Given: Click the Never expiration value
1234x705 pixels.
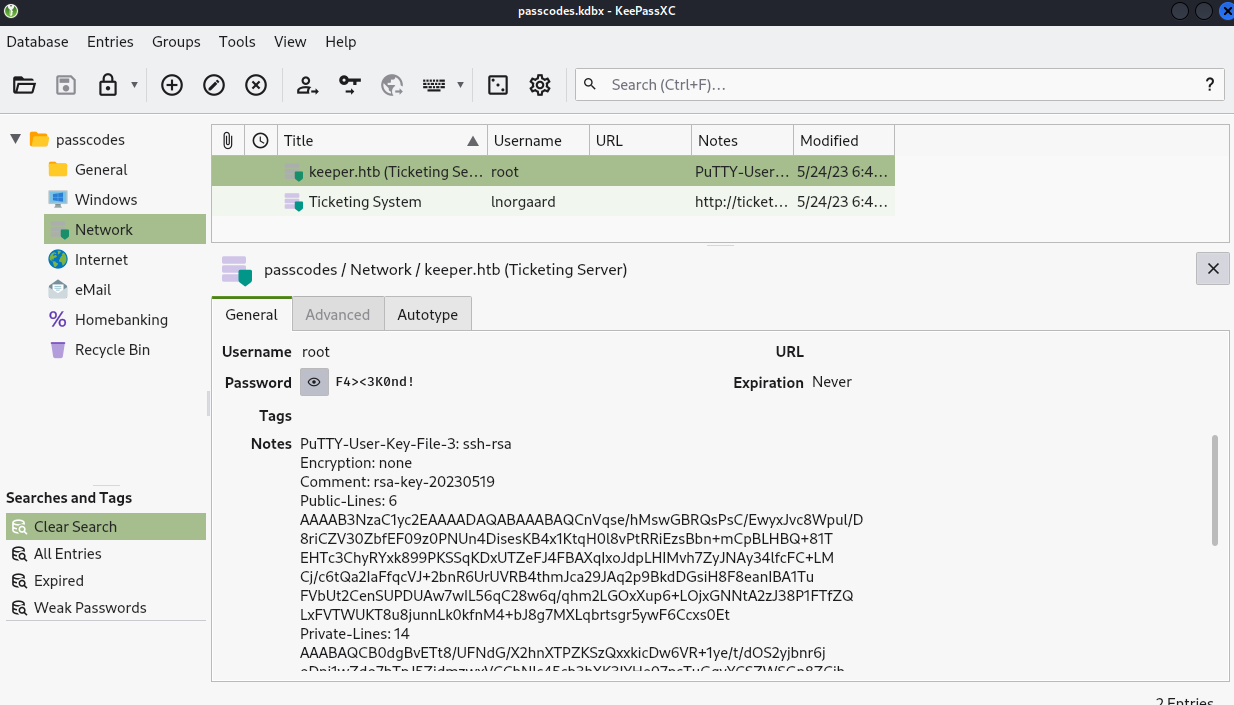Looking at the screenshot, I should (832, 382).
